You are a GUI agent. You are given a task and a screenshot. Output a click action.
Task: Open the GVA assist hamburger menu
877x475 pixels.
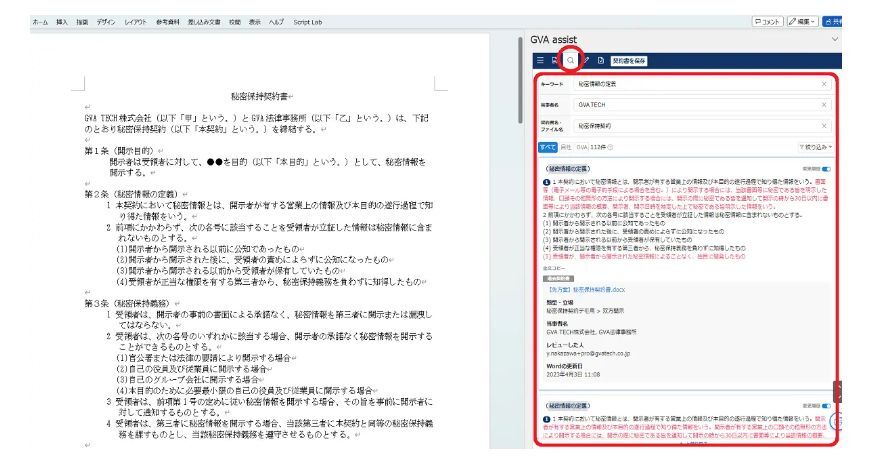pyautogui.click(x=540, y=60)
